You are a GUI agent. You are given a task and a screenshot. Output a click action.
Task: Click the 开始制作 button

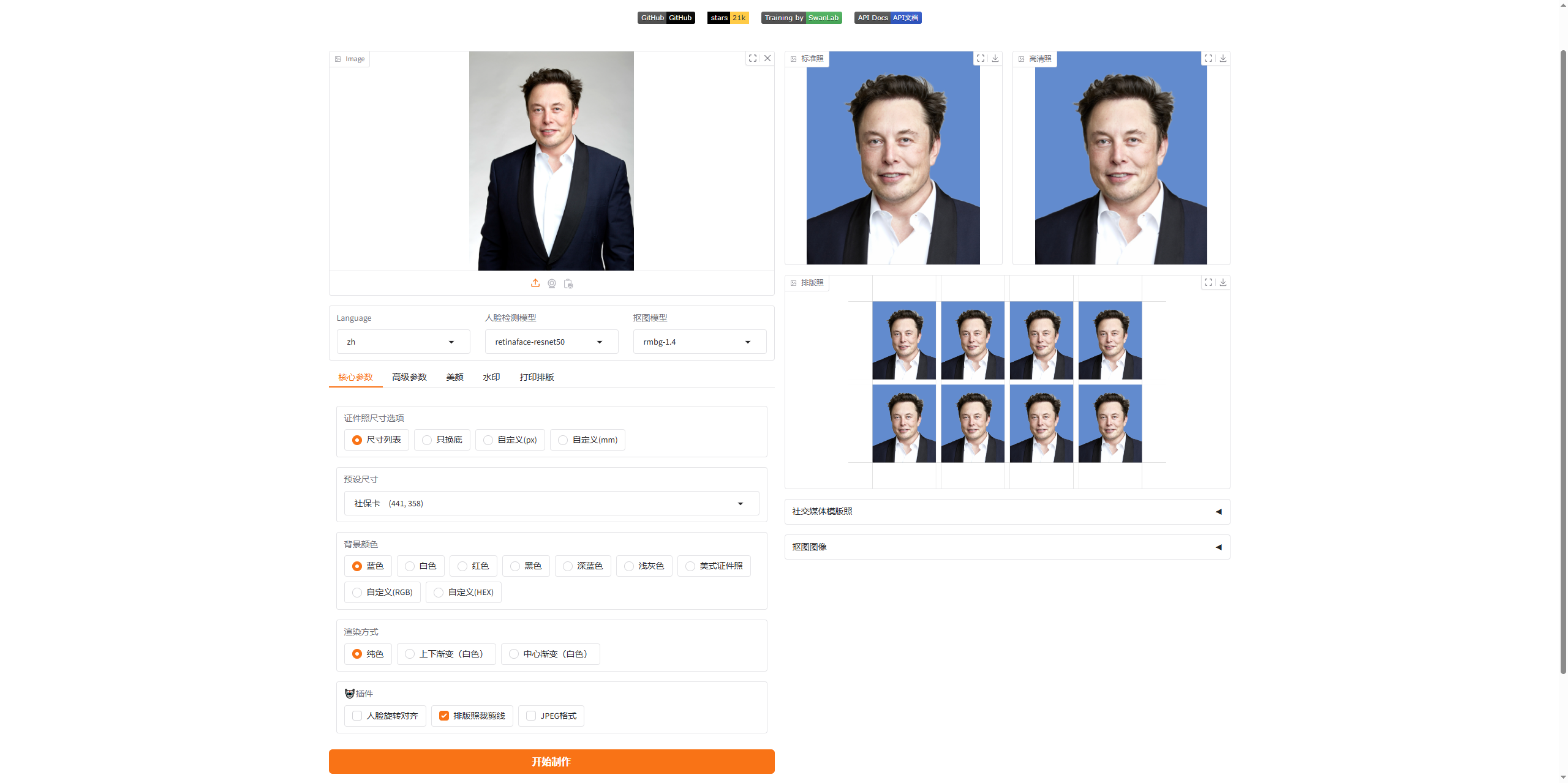[551, 762]
